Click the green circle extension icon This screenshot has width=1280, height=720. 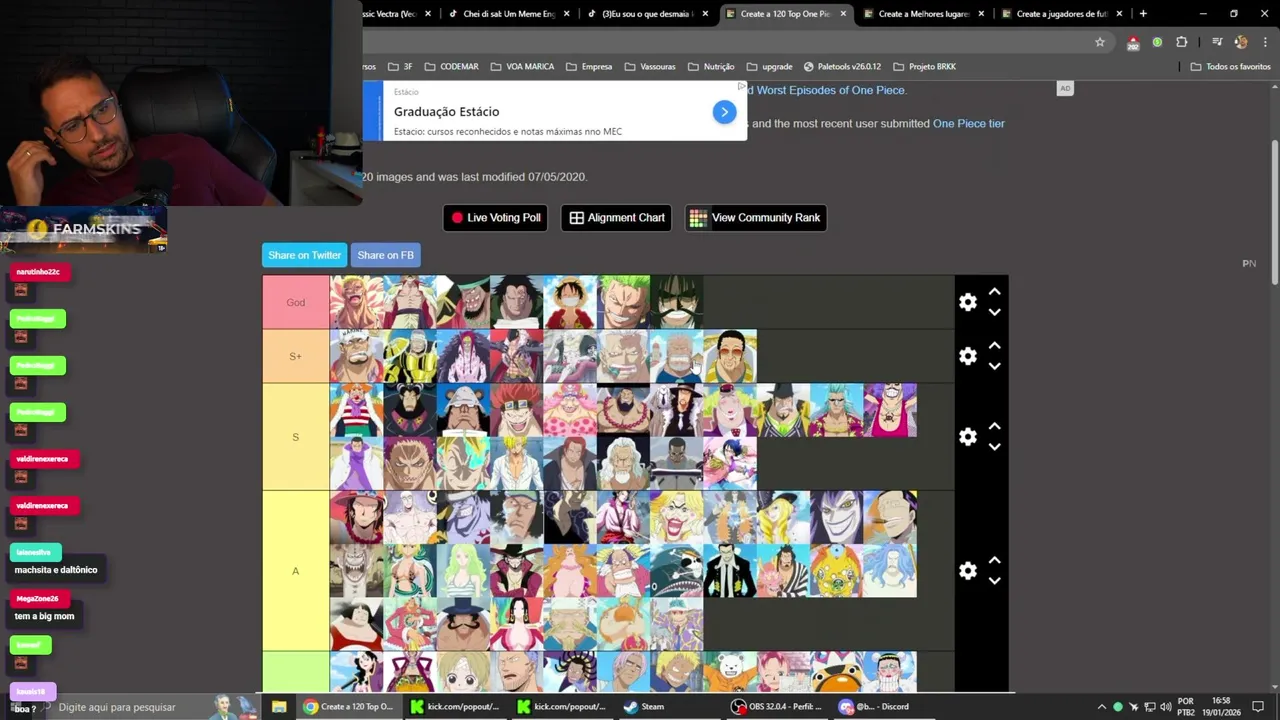click(x=1157, y=42)
